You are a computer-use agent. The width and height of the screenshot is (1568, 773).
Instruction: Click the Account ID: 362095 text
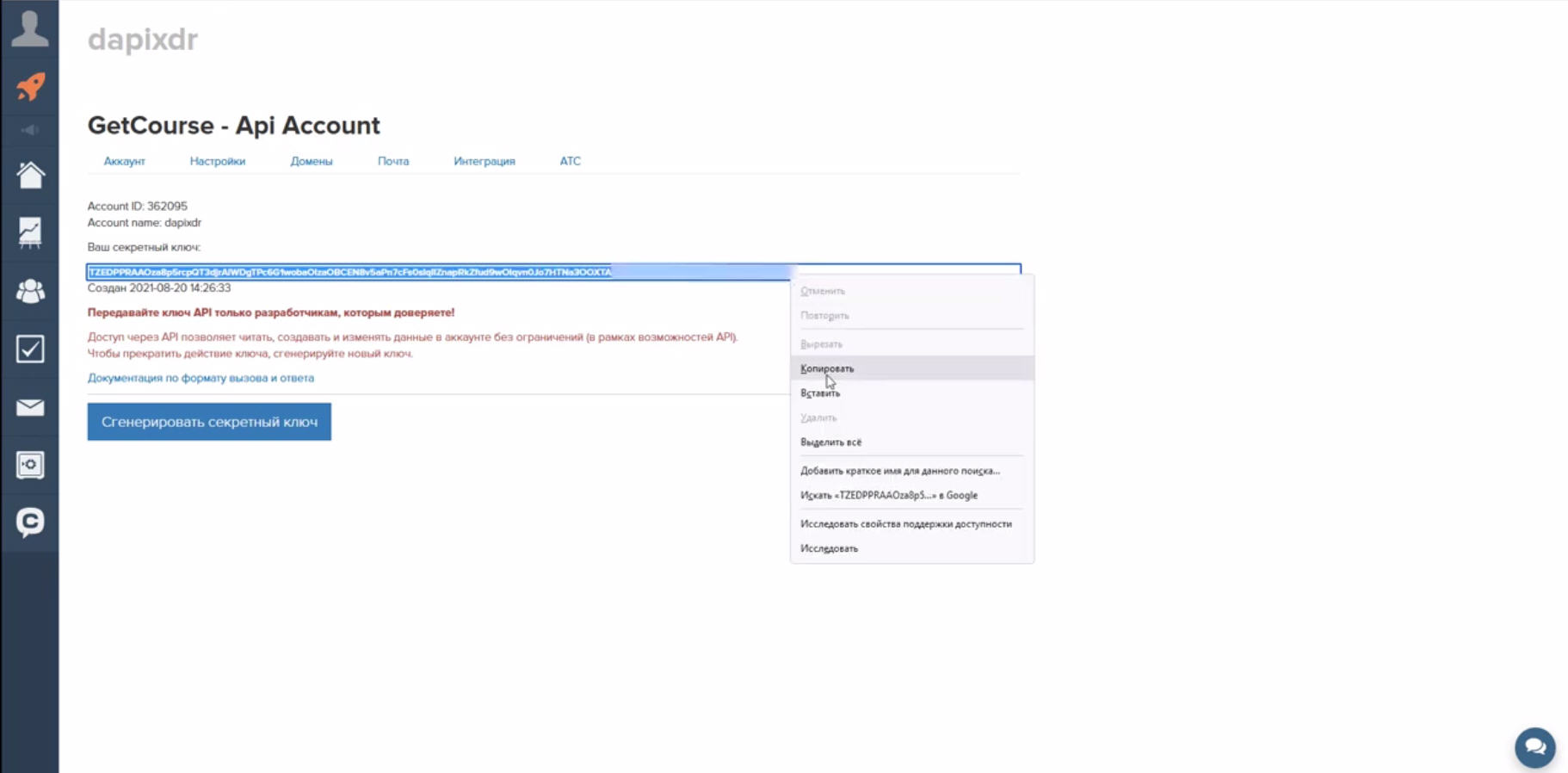click(x=137, y=206)
